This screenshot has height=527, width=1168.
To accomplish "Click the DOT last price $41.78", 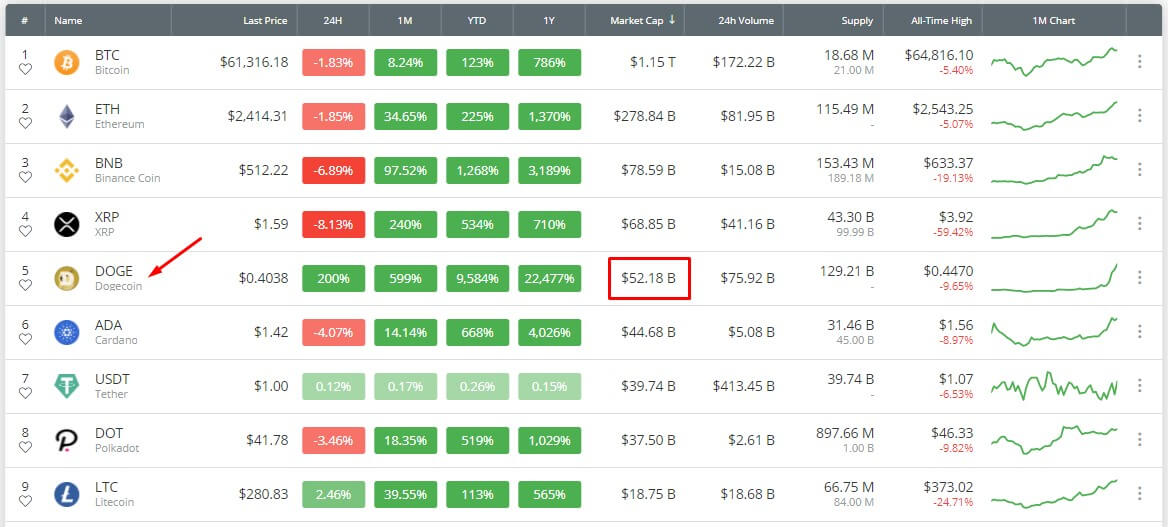I will click(x=267, y=441).
